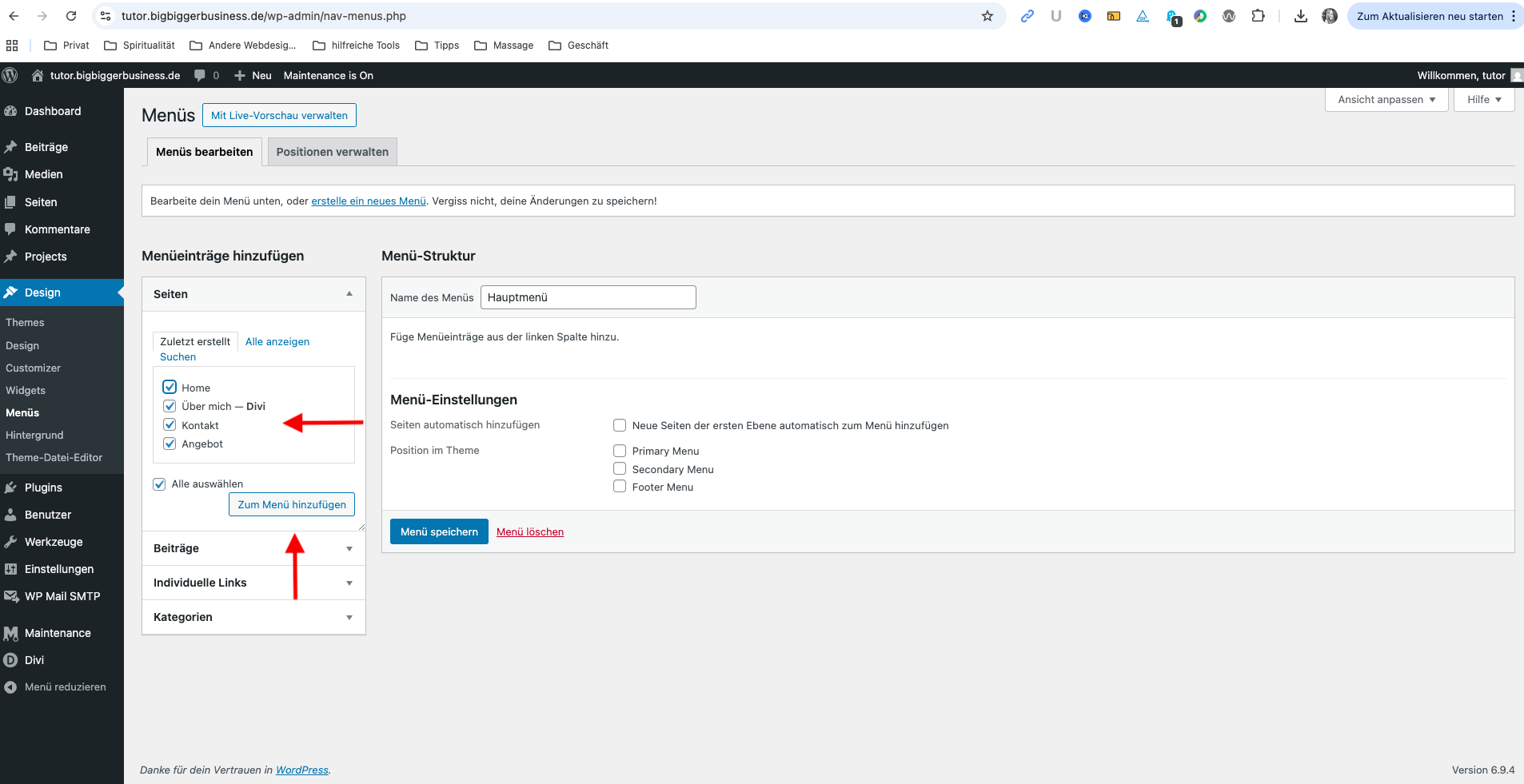The height and width of the screenshot is (784, 1524).
Task: Reload the page with browser refresh icon
Action: click(x=71, y=16)
